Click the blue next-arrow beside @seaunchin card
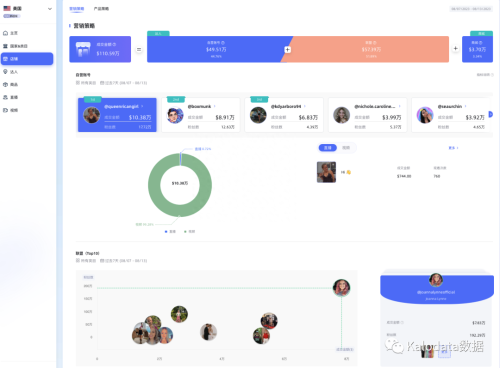 (490, 114)
